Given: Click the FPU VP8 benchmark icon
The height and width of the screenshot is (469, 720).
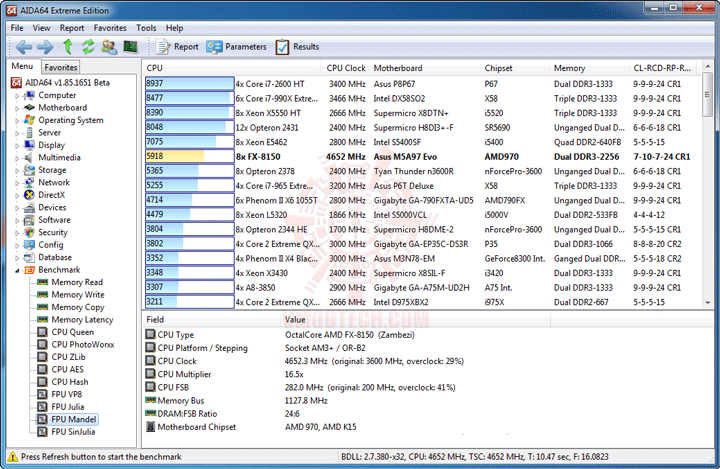Looking at the screenshot, I should click(42, 394).
